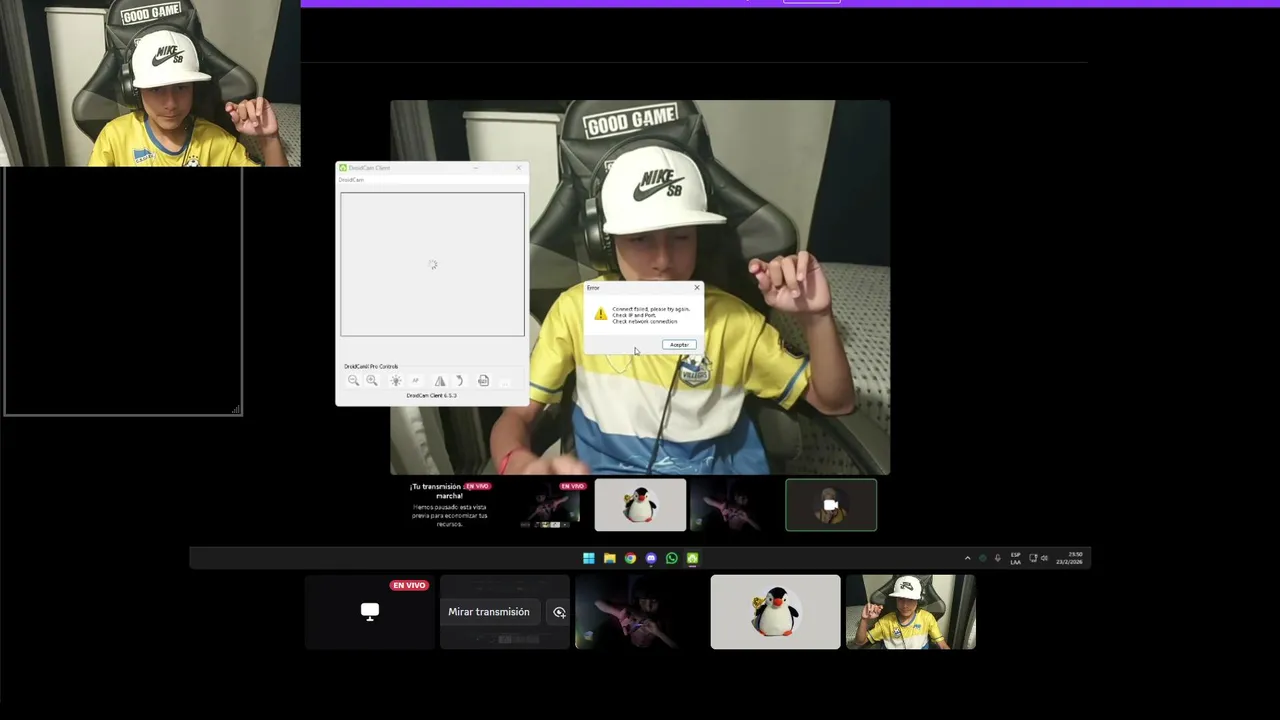Click the DroidCamX Pro Controls label
The height and width of the screenshot is (720, 1280).
(x=371, y=367)
